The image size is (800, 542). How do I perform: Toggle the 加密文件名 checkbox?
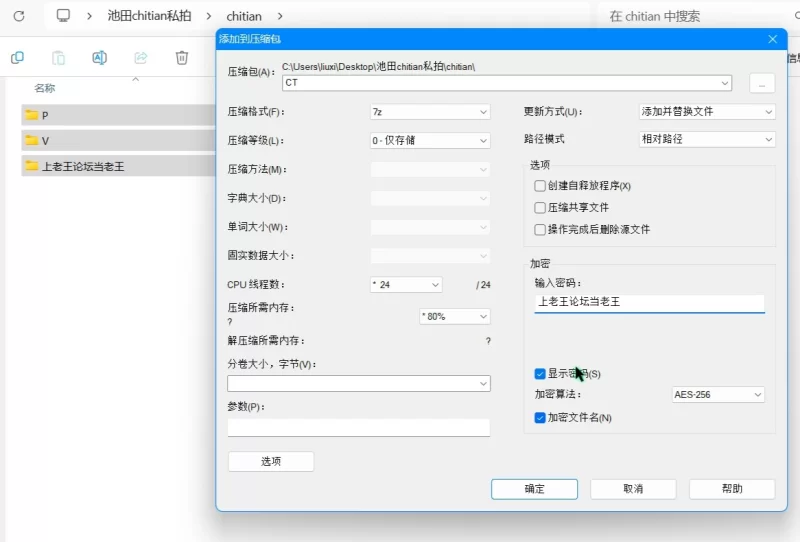click(x=540, y=417)
